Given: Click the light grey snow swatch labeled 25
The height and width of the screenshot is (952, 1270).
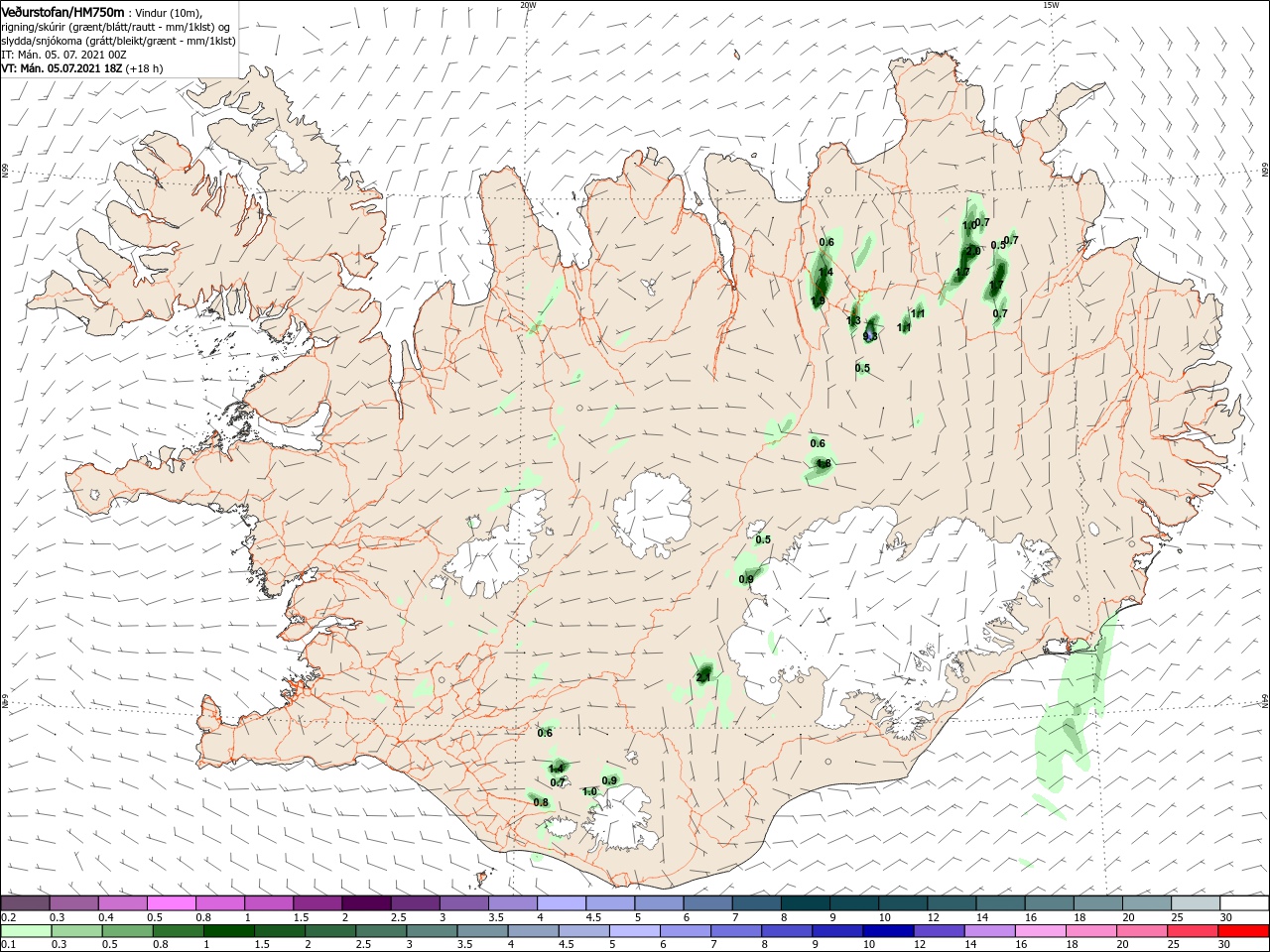Looking at the screenshot, I should [x=1196, y=903].
